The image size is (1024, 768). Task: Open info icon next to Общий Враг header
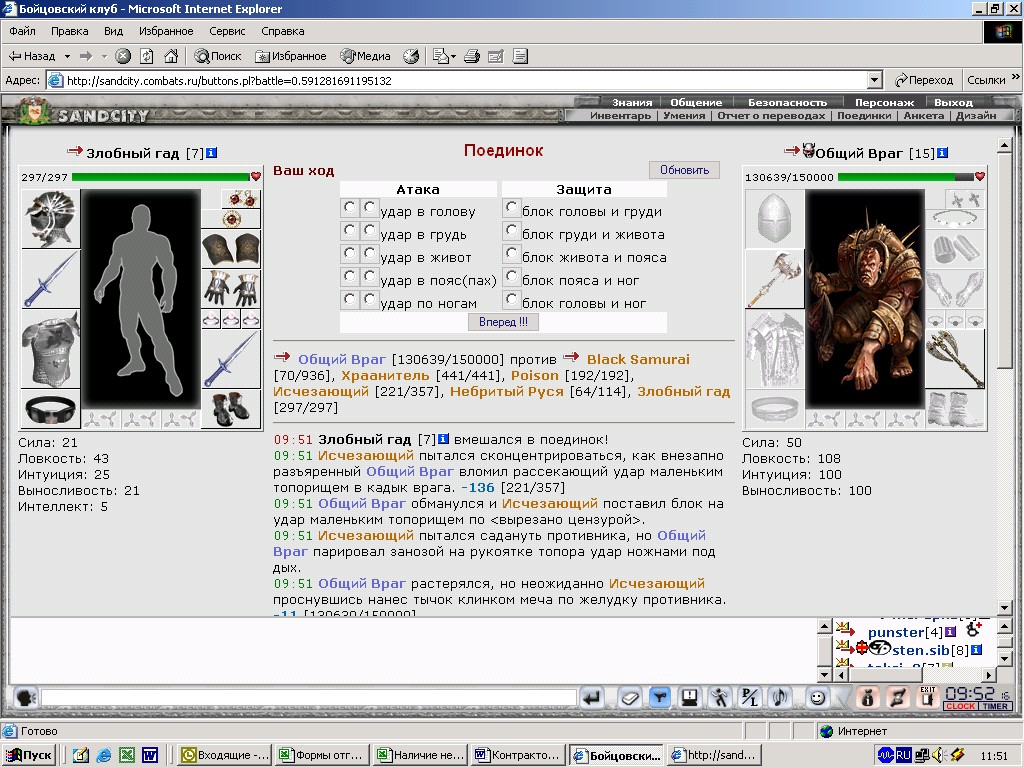click(942, 153)
